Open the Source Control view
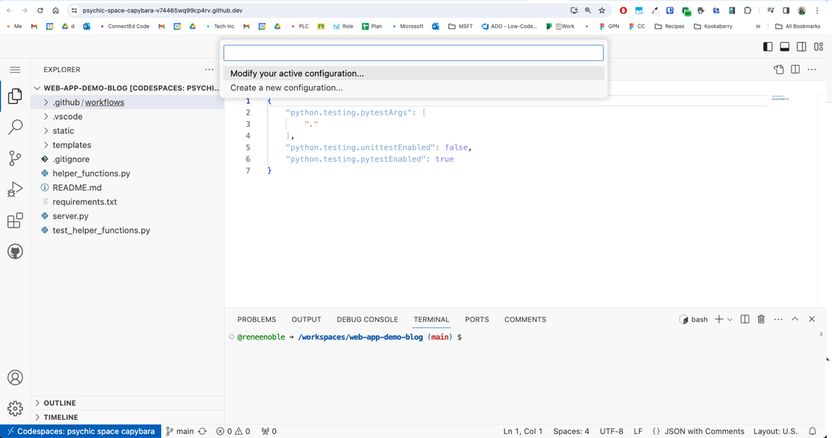This screenshot has height=438, width=832. pyautogui.click(x=15, y=158)
